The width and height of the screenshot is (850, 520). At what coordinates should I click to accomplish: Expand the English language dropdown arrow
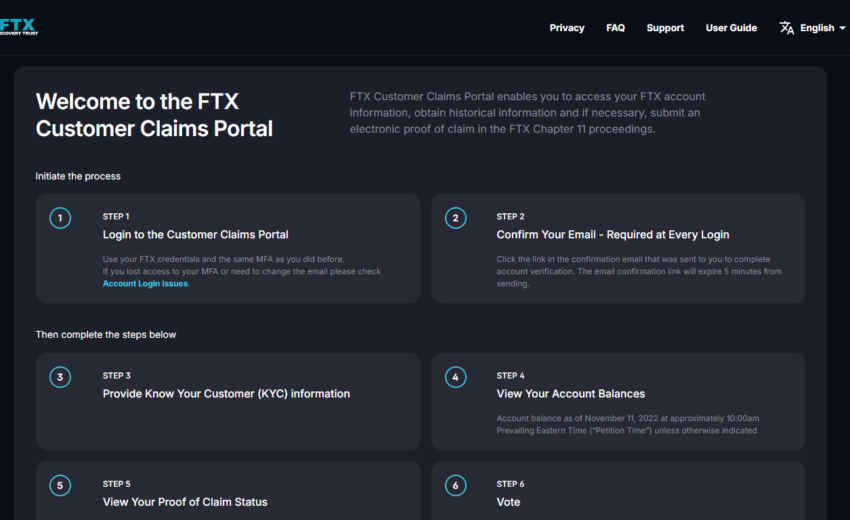click(x=842, y=28)
